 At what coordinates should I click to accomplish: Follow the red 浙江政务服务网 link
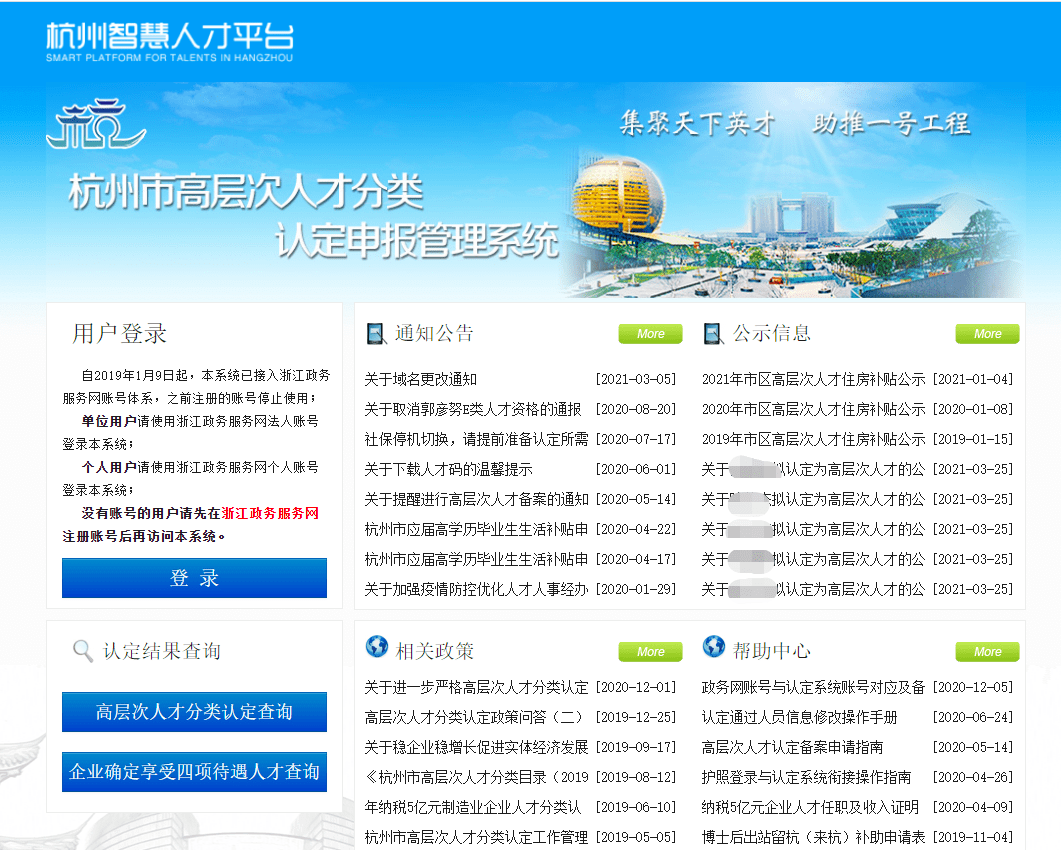click(x=270, y=514)
